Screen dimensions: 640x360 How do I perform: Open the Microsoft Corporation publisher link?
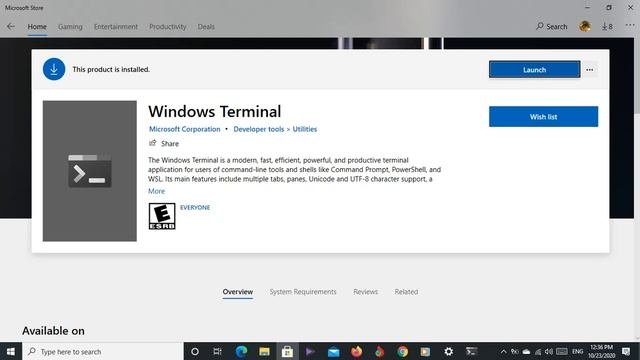click(184, 129)
